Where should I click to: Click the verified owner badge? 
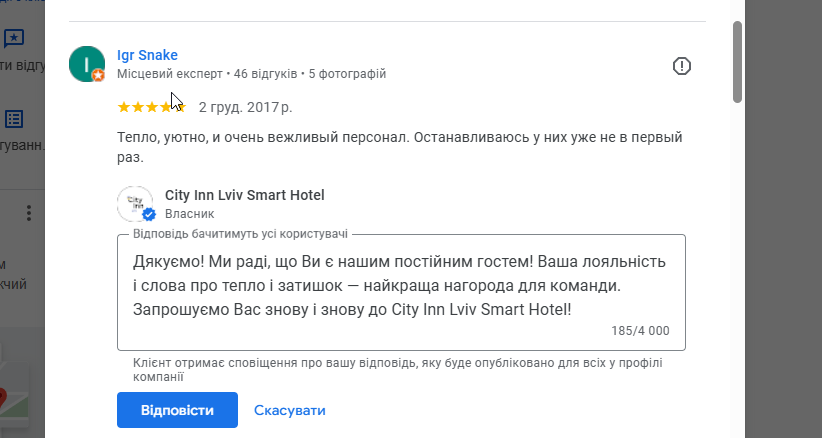click(x=149, y=215)
